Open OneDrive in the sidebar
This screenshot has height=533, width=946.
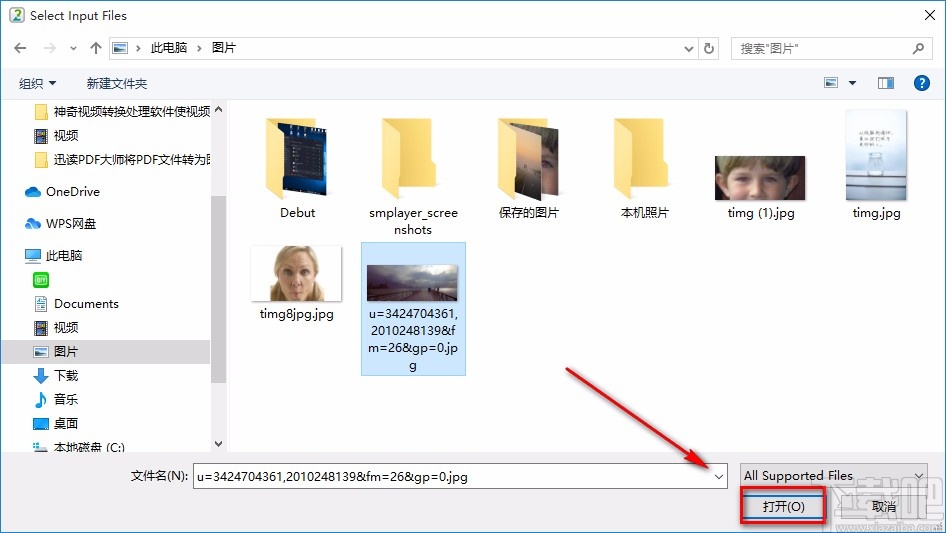(x=62, y=192)
